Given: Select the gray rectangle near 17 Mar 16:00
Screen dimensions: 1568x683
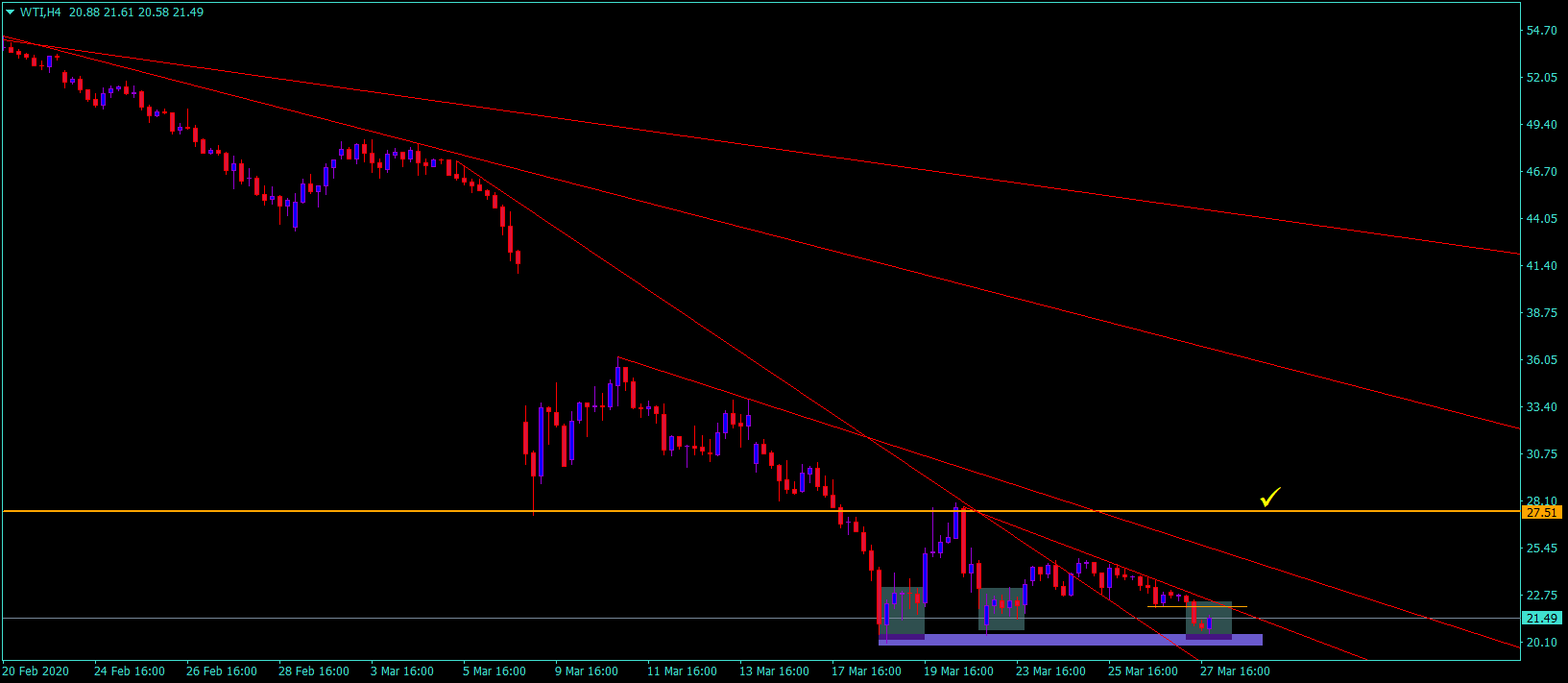Looking at the screenshot, I should 902,611.
